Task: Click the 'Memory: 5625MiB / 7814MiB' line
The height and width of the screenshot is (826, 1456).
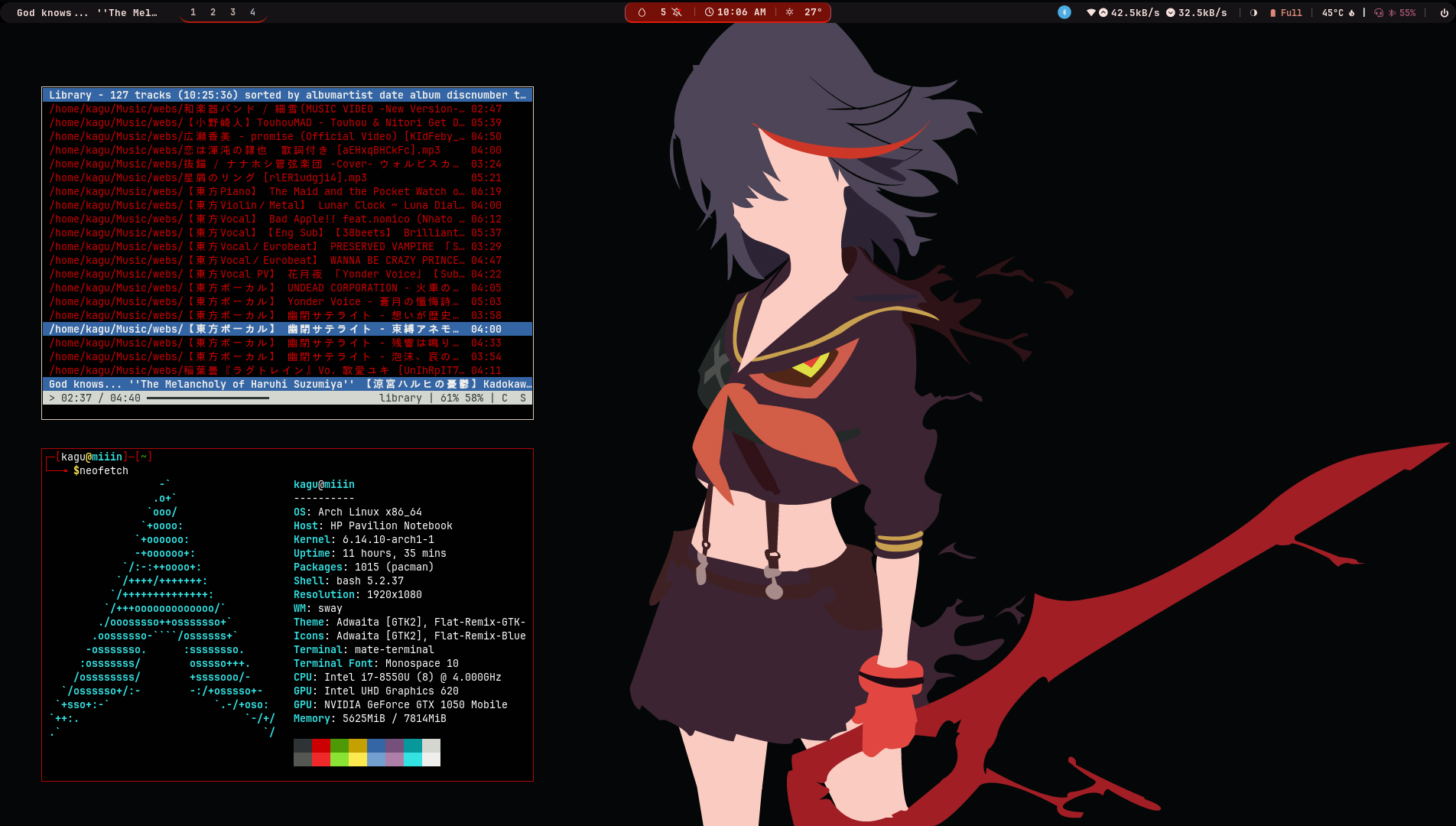Action: pyautogui.click(x=370, y=718)
